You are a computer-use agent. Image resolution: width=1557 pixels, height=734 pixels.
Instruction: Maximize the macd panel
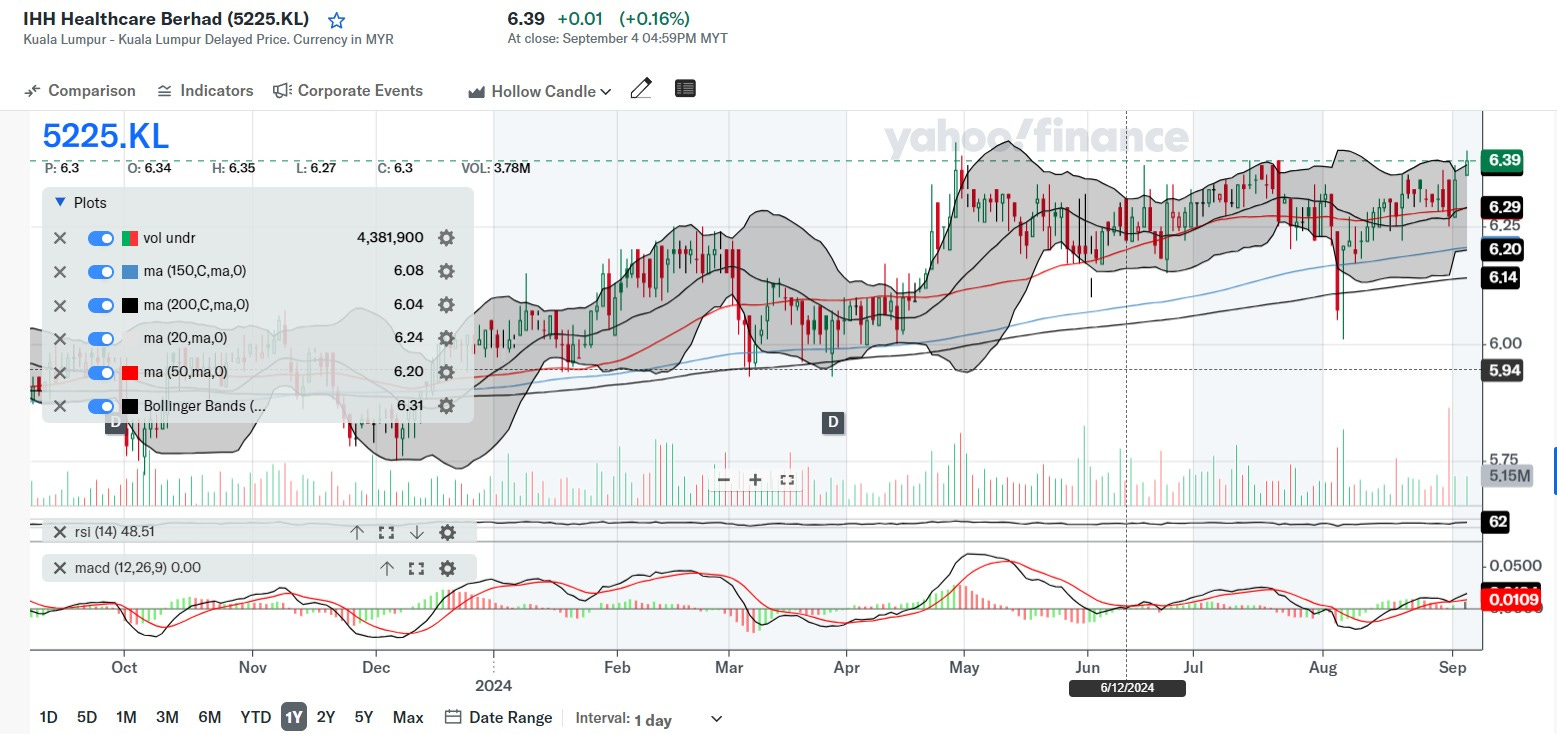tap(417, 568)
